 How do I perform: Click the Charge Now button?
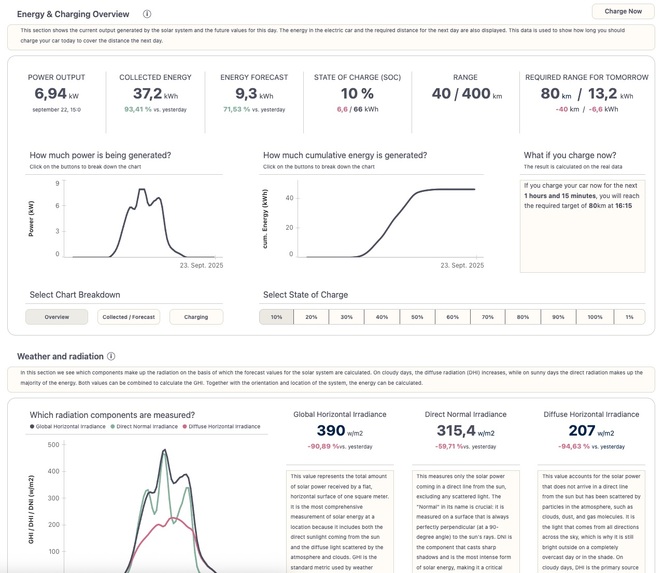click(623, 11)
